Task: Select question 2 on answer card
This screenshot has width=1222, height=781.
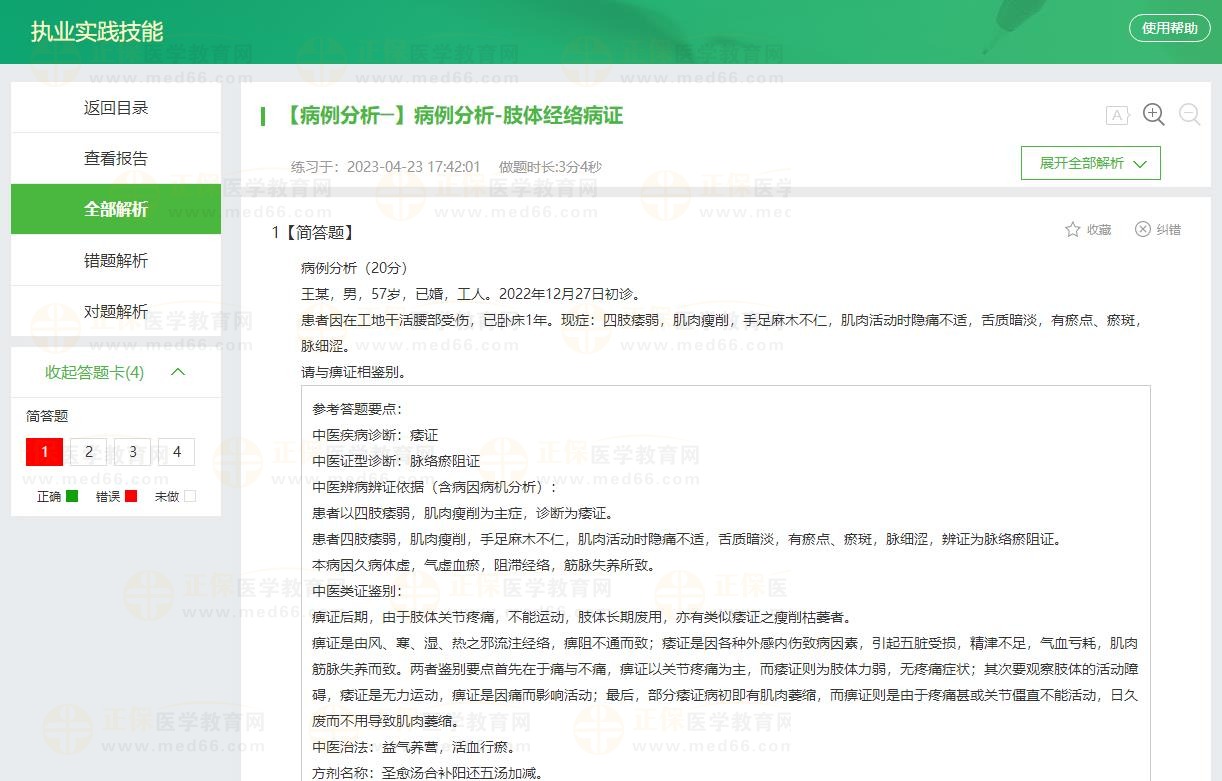Action: click(x=88, y=452)
